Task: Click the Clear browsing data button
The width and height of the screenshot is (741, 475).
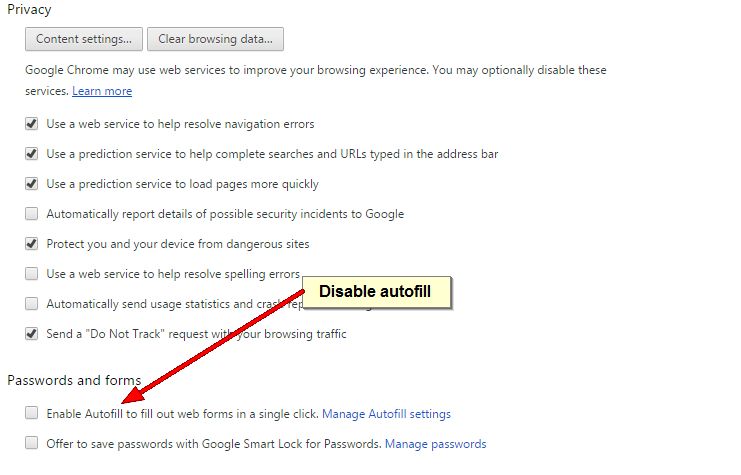Action: click(215, 39)
